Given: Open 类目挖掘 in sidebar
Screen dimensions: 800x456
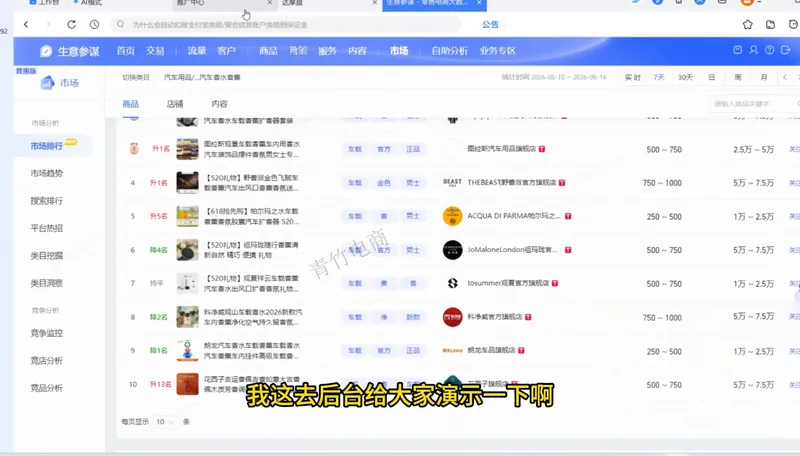Looking at the screenshot, I should (x=46, y=256).
